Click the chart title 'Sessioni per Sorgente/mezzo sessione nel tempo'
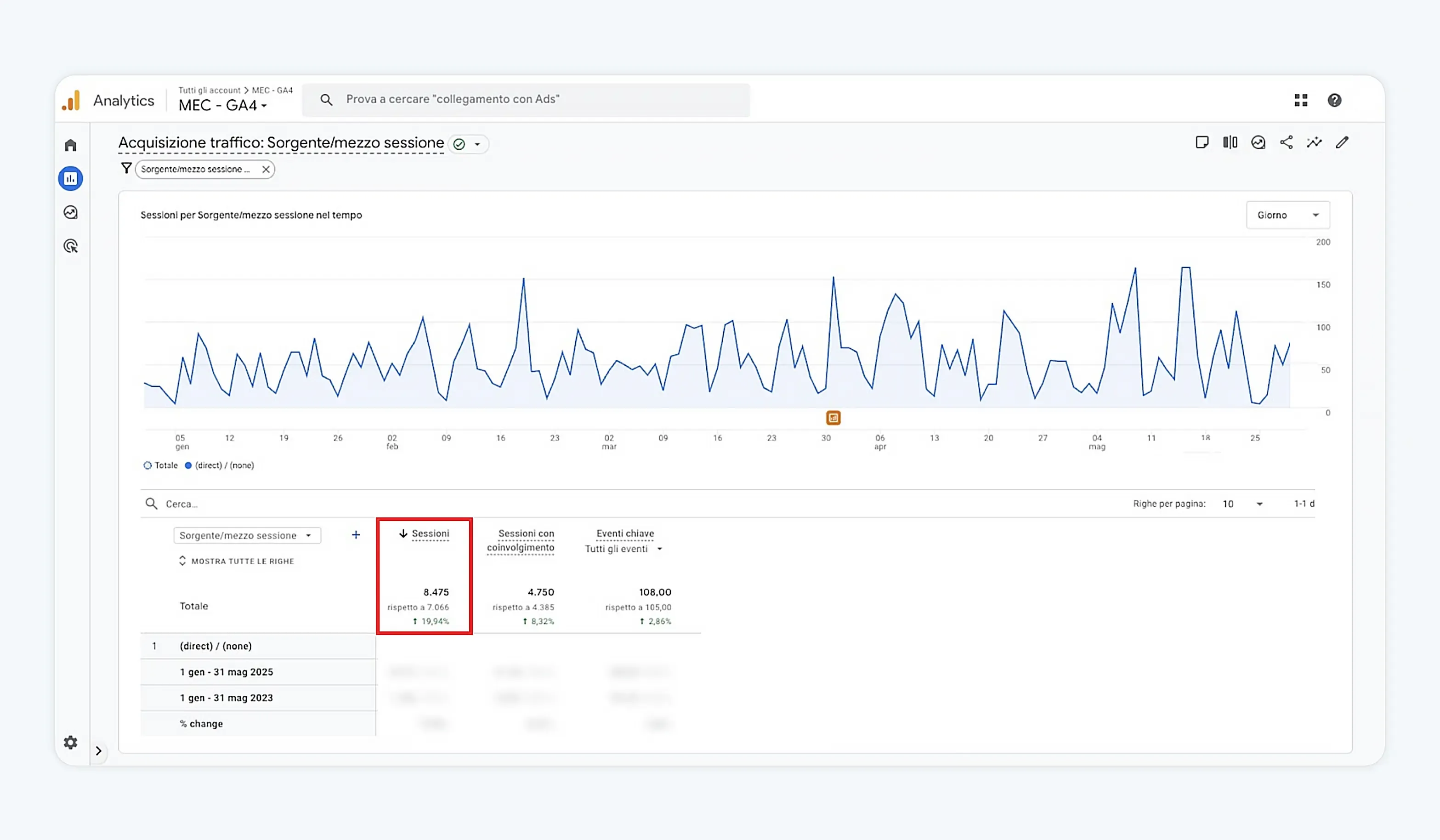The width and height of the screenshot is (1440, 840). tap(251, 215)
